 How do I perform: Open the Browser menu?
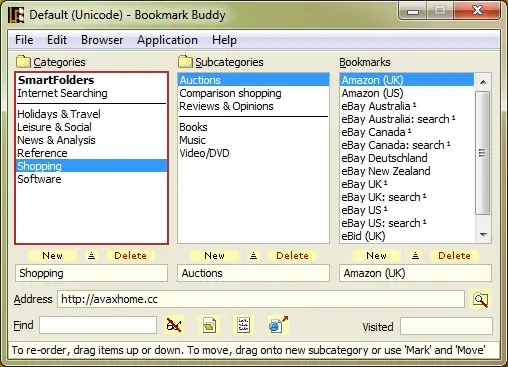pyautogui.click(x=102, y=40)
